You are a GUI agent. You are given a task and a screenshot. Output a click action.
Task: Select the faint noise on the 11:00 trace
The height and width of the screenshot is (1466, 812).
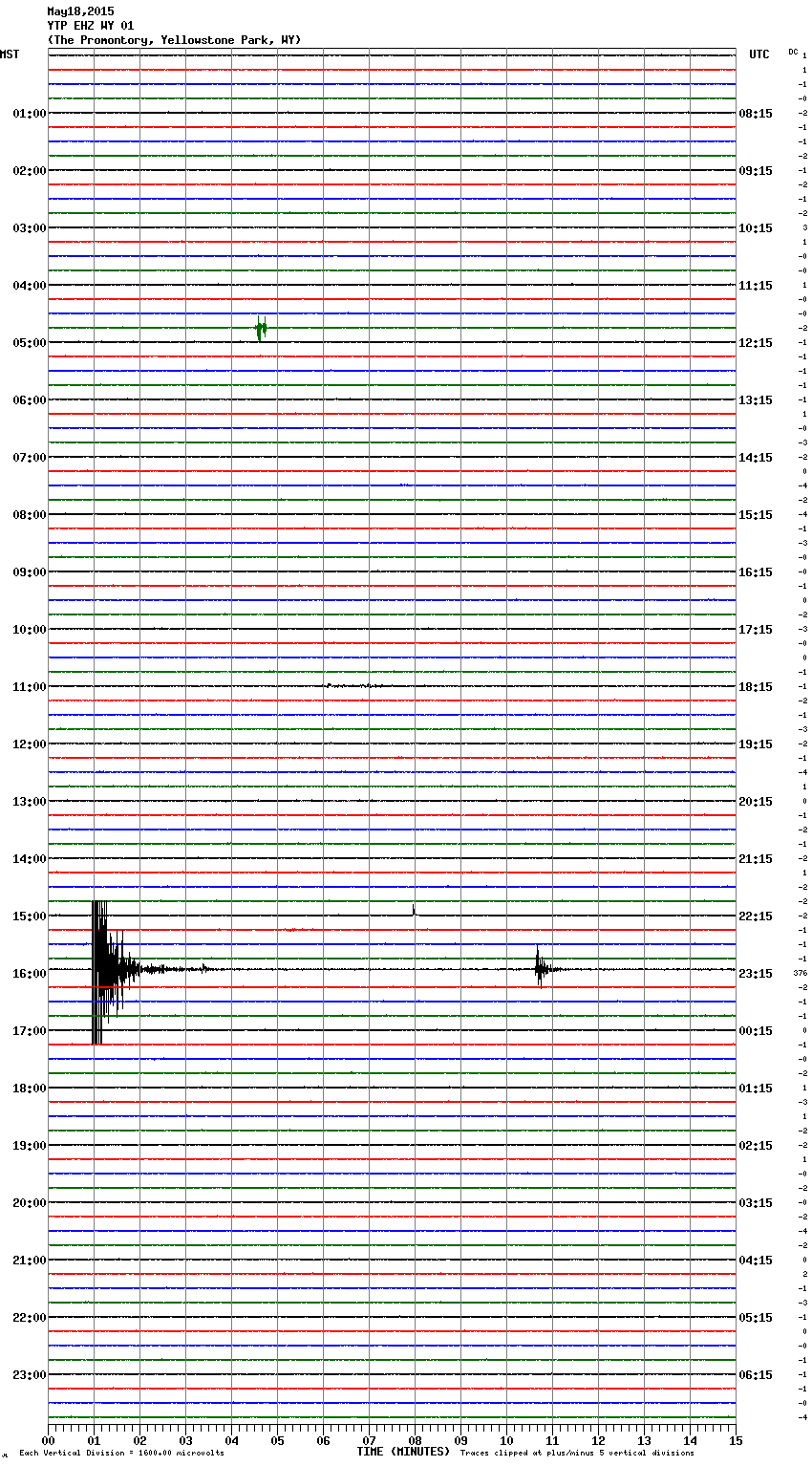pos(353,685)
